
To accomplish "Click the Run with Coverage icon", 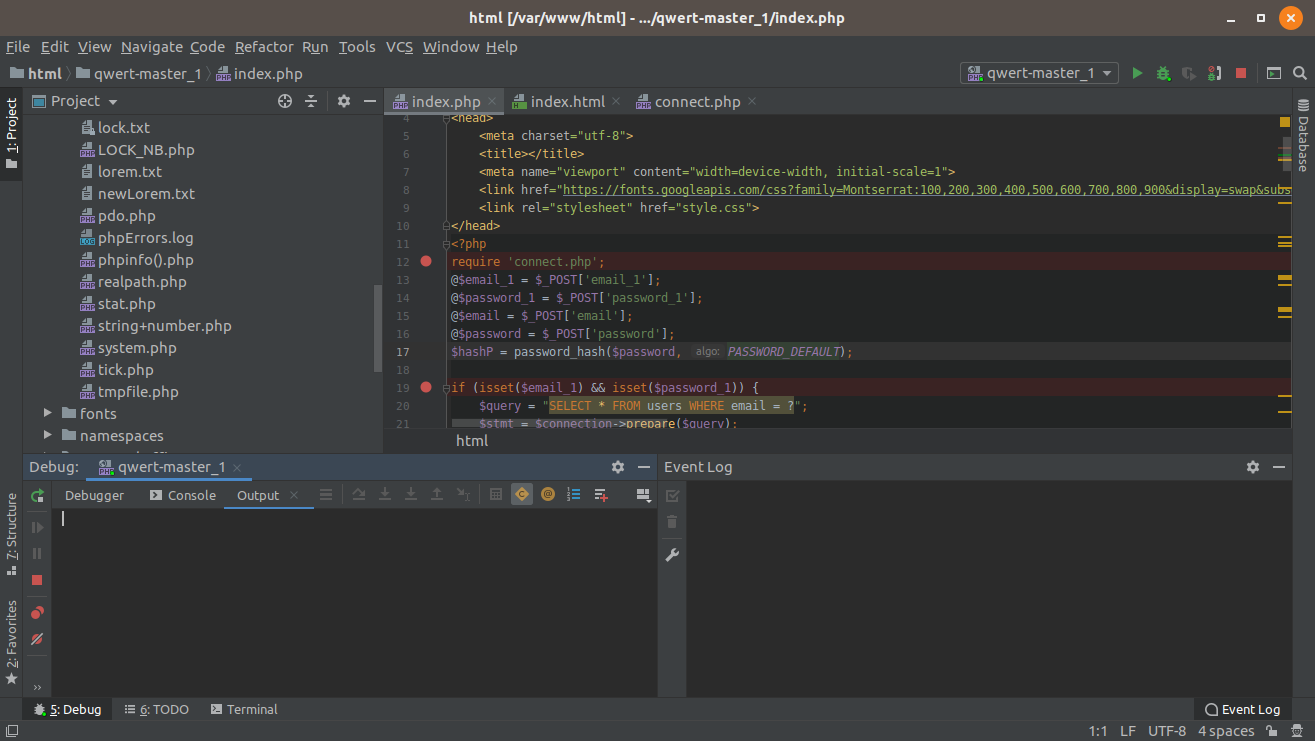I will click(1189, 73).
